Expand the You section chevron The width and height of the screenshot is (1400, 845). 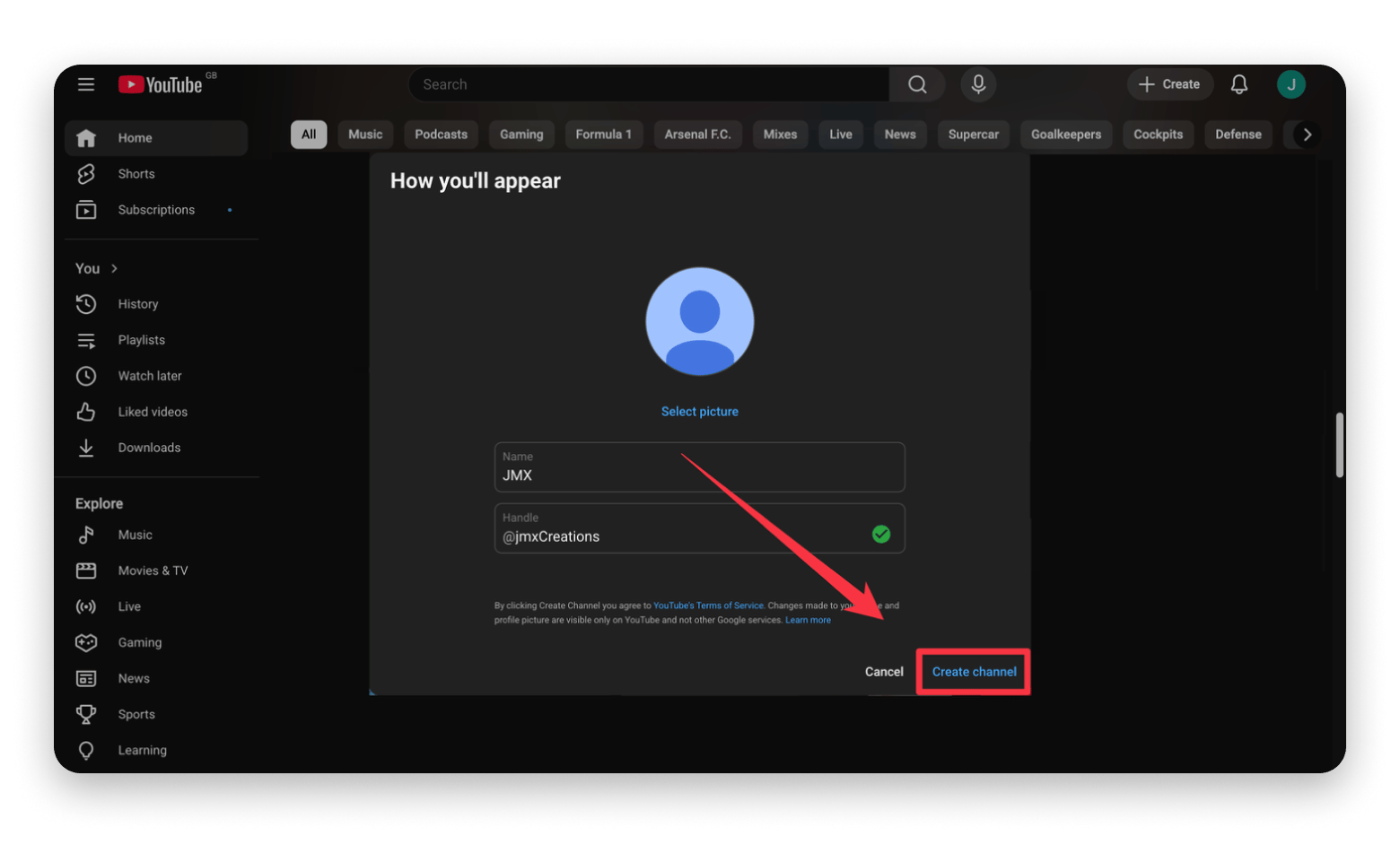click(x=114, y=268)
